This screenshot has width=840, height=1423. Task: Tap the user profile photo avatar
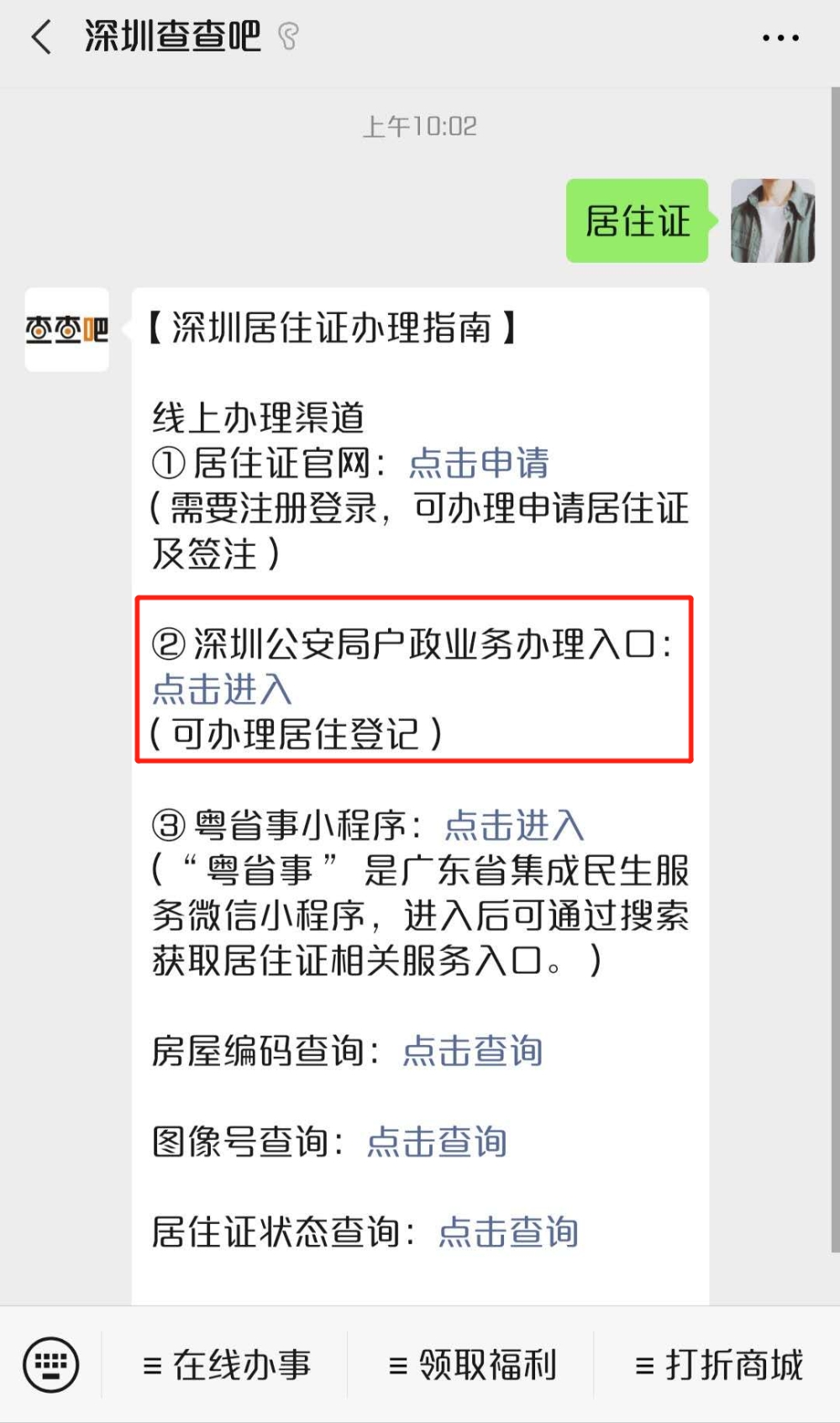773,221
